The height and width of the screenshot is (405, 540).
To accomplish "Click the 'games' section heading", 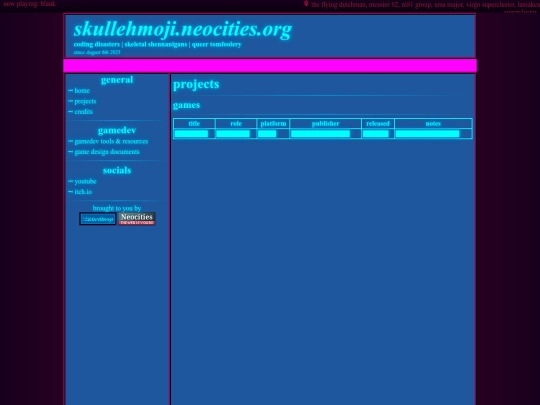I will pyautogui.click(x=186, y=105).
